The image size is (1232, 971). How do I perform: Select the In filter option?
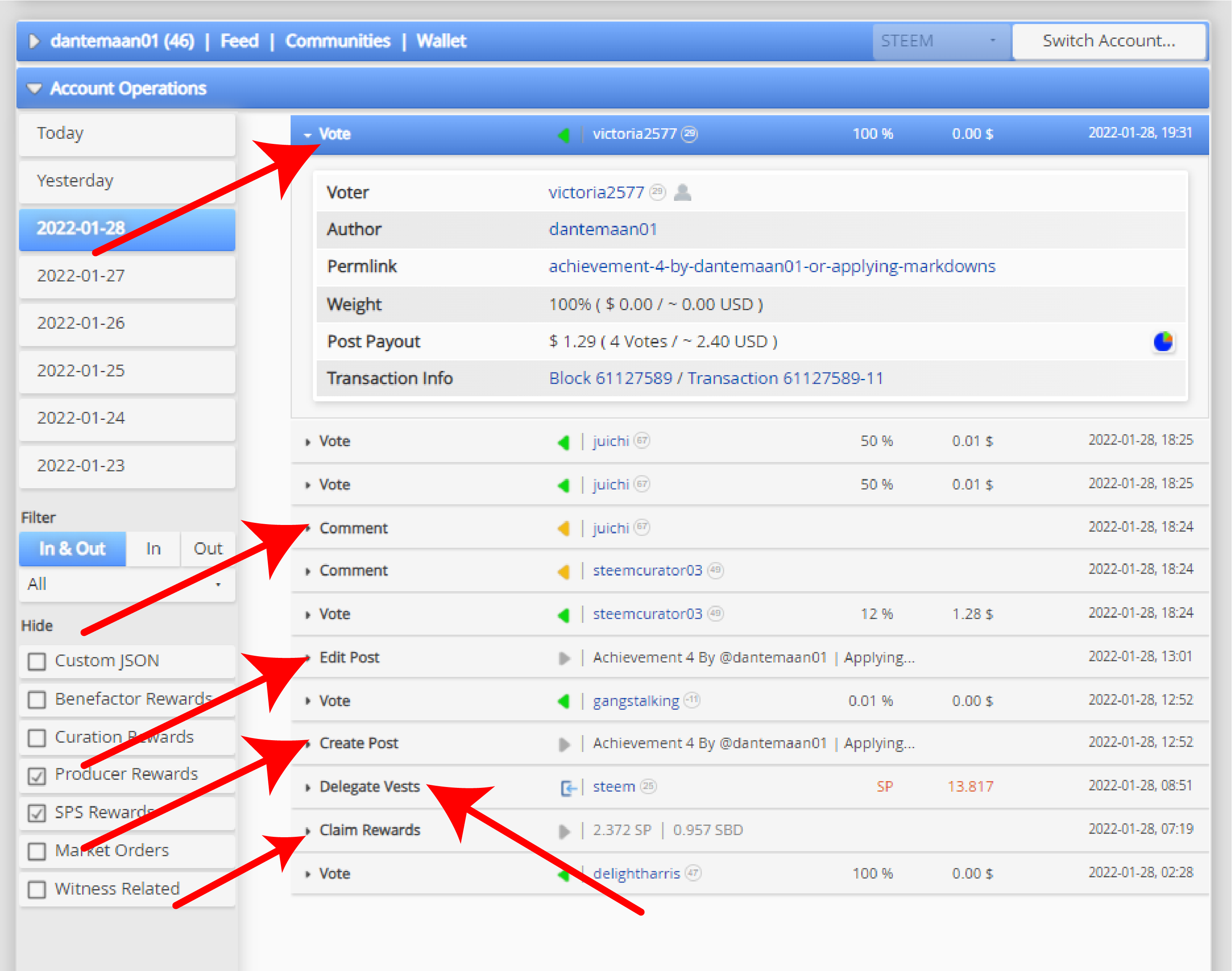(x=154, y=549)
